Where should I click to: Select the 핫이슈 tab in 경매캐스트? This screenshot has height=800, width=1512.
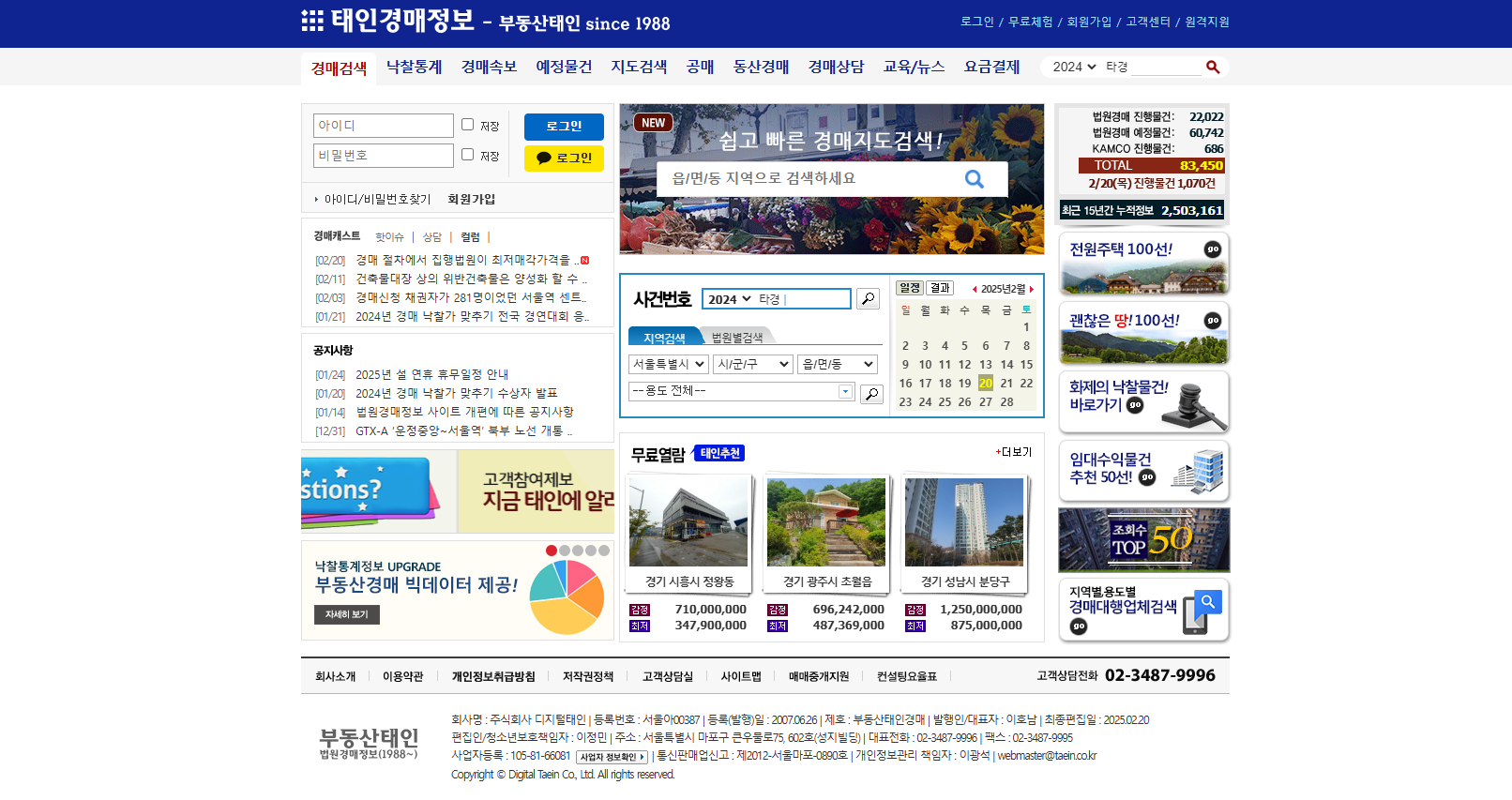coord(389,237)
